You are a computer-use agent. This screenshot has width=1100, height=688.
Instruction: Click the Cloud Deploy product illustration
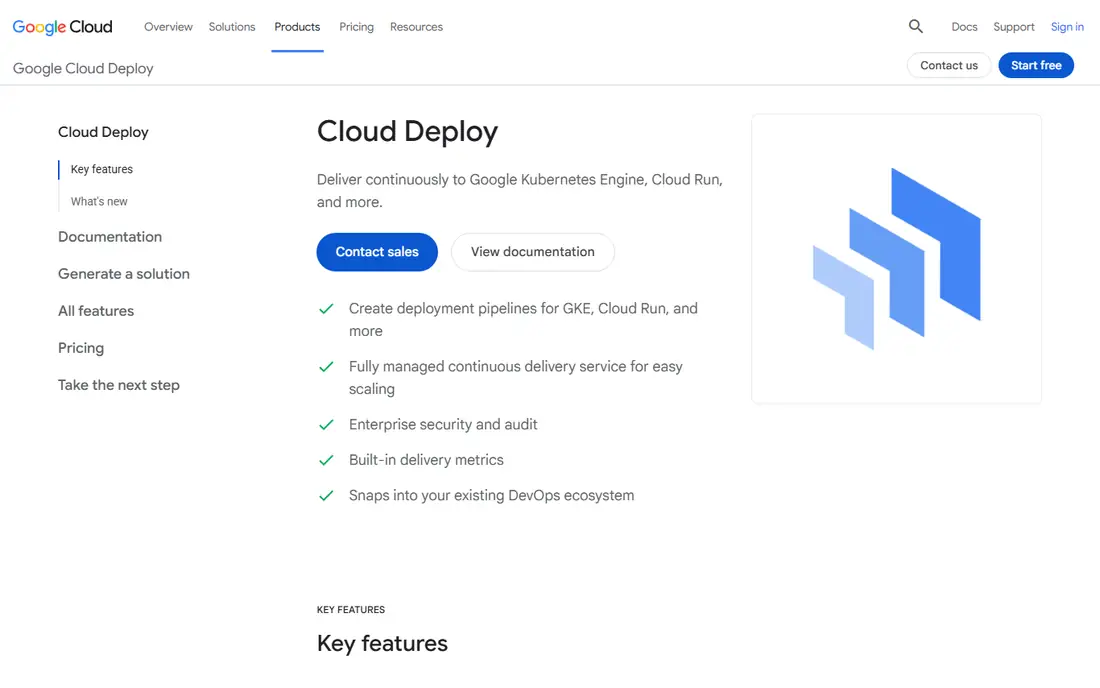(x=897, y=259)
